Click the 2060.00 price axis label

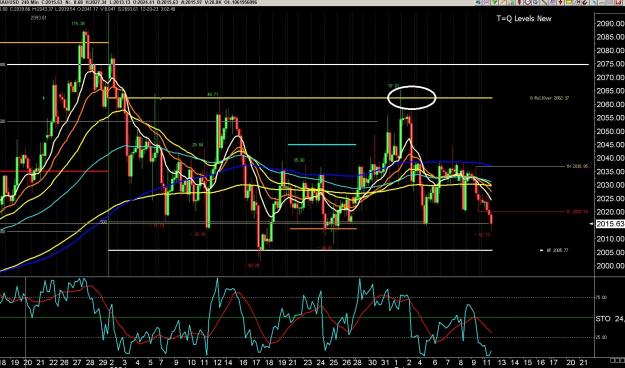pyautogui.click(x=610, y=104)
